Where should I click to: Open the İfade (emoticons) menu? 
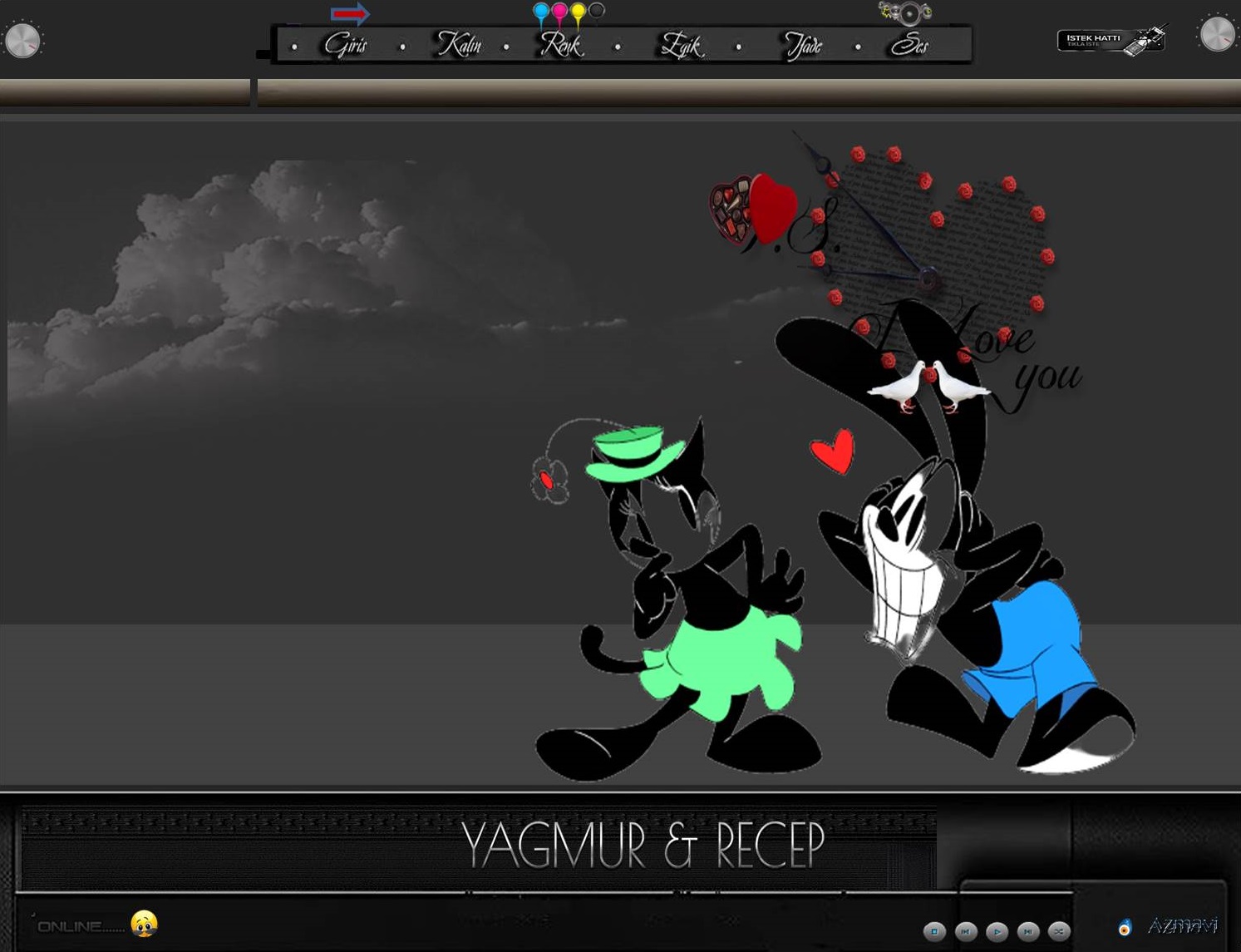803,45
